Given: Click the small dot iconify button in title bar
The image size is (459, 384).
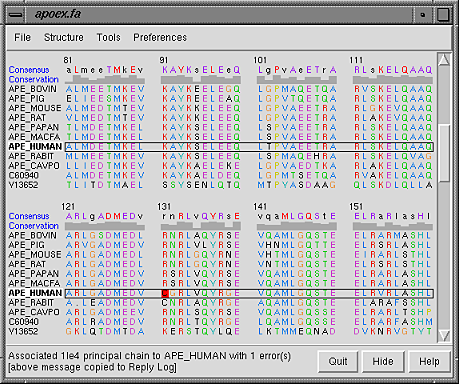Looking at the screenshot, I should [x=423, y=15].
